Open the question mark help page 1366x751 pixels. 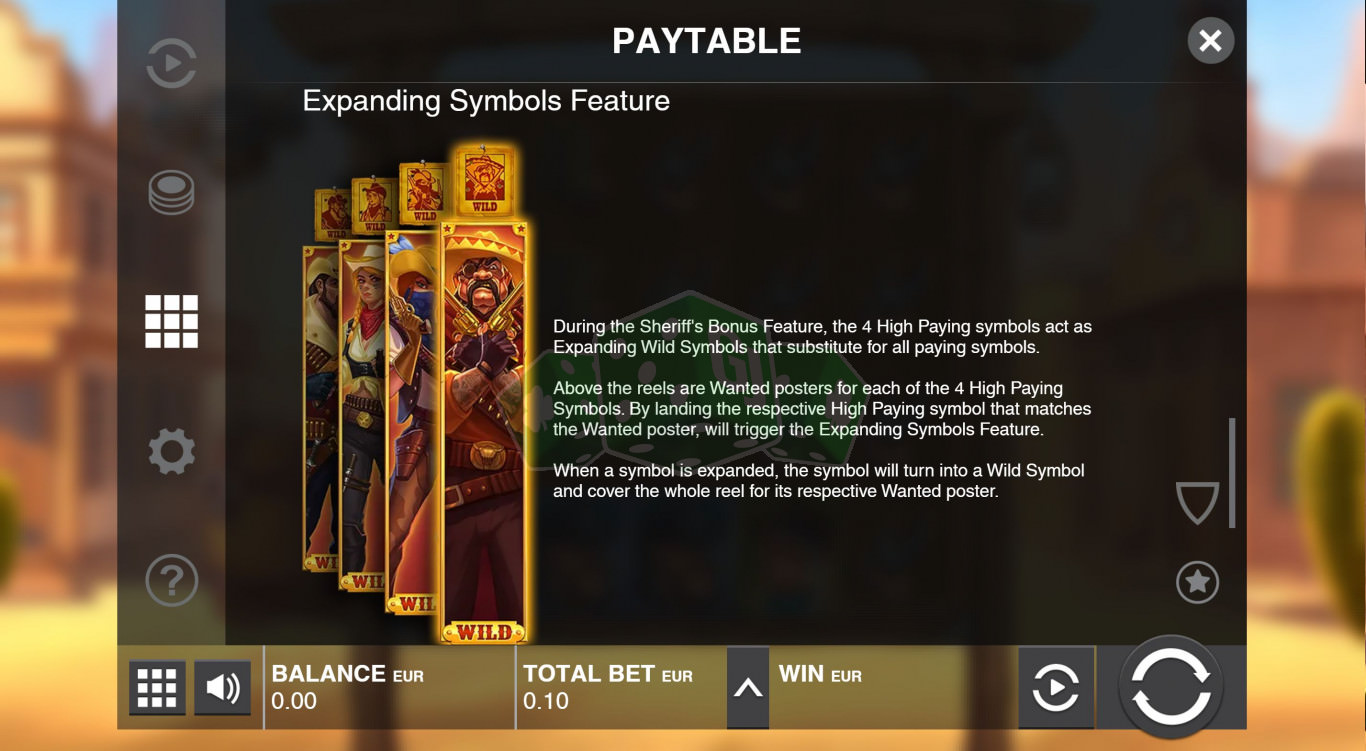coord(171,580)
